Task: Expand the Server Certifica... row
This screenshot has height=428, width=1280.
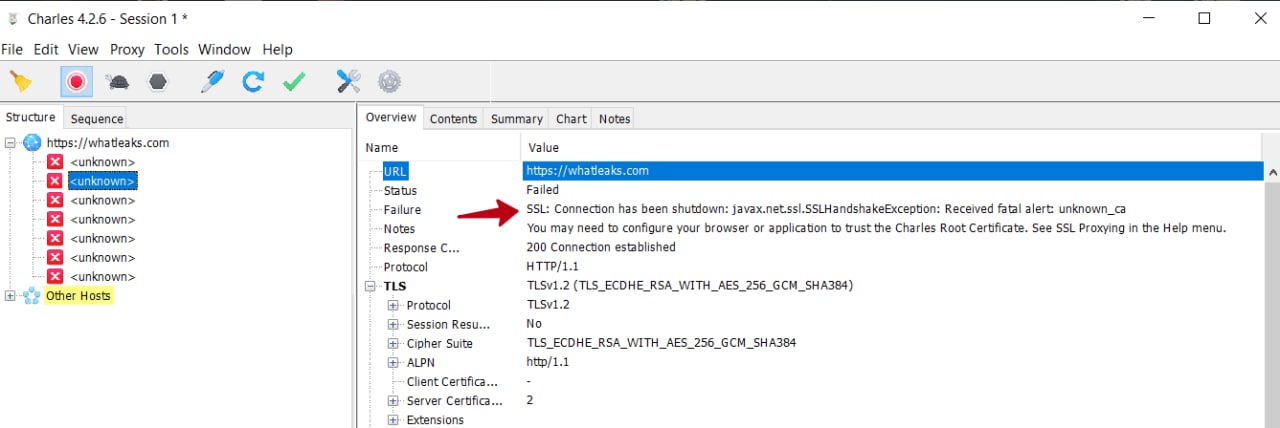Action: tap(393, 401)
